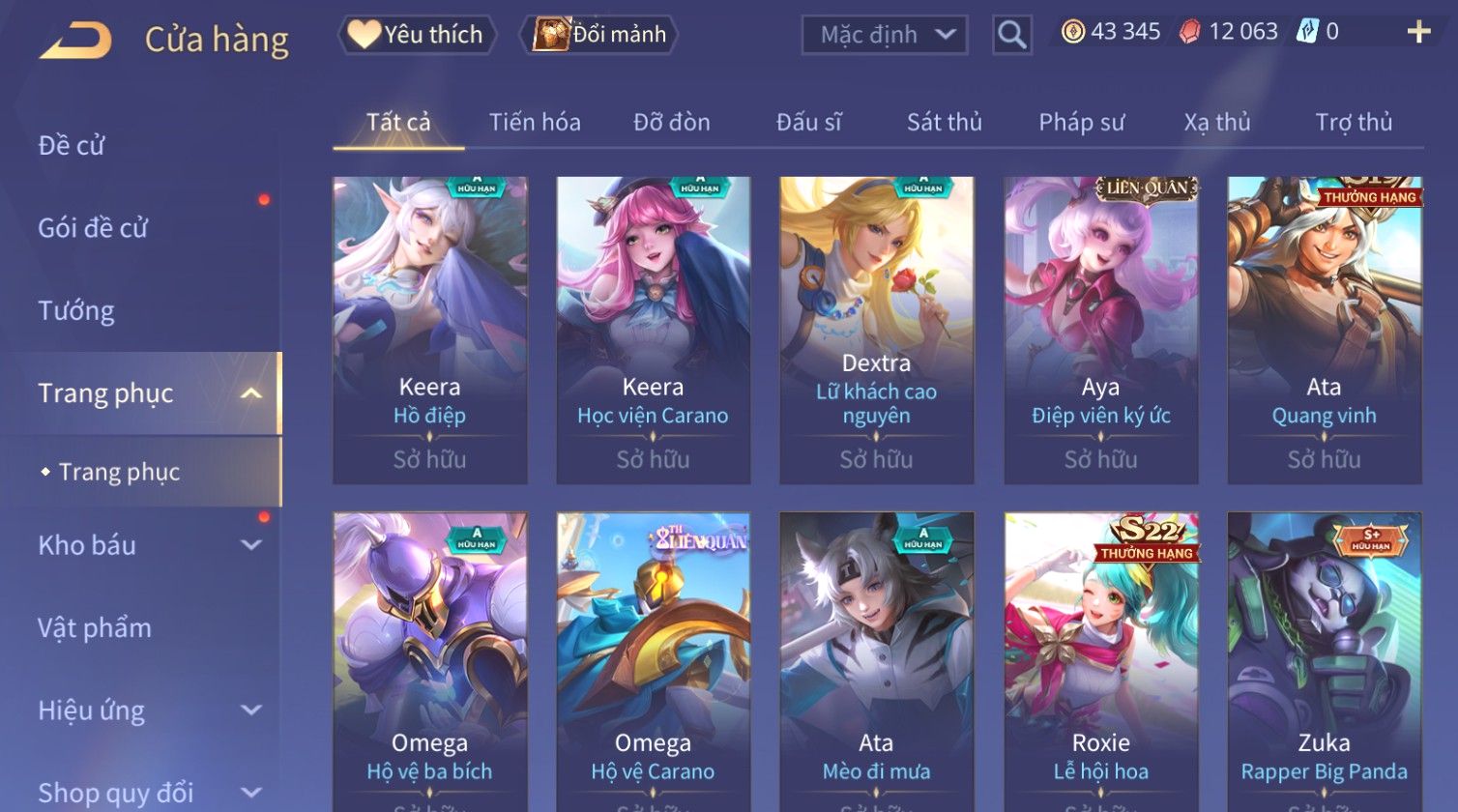
Task: Tap the blue voucher ticket icon
Action: pyautogui.click(x=1307, y=32)
